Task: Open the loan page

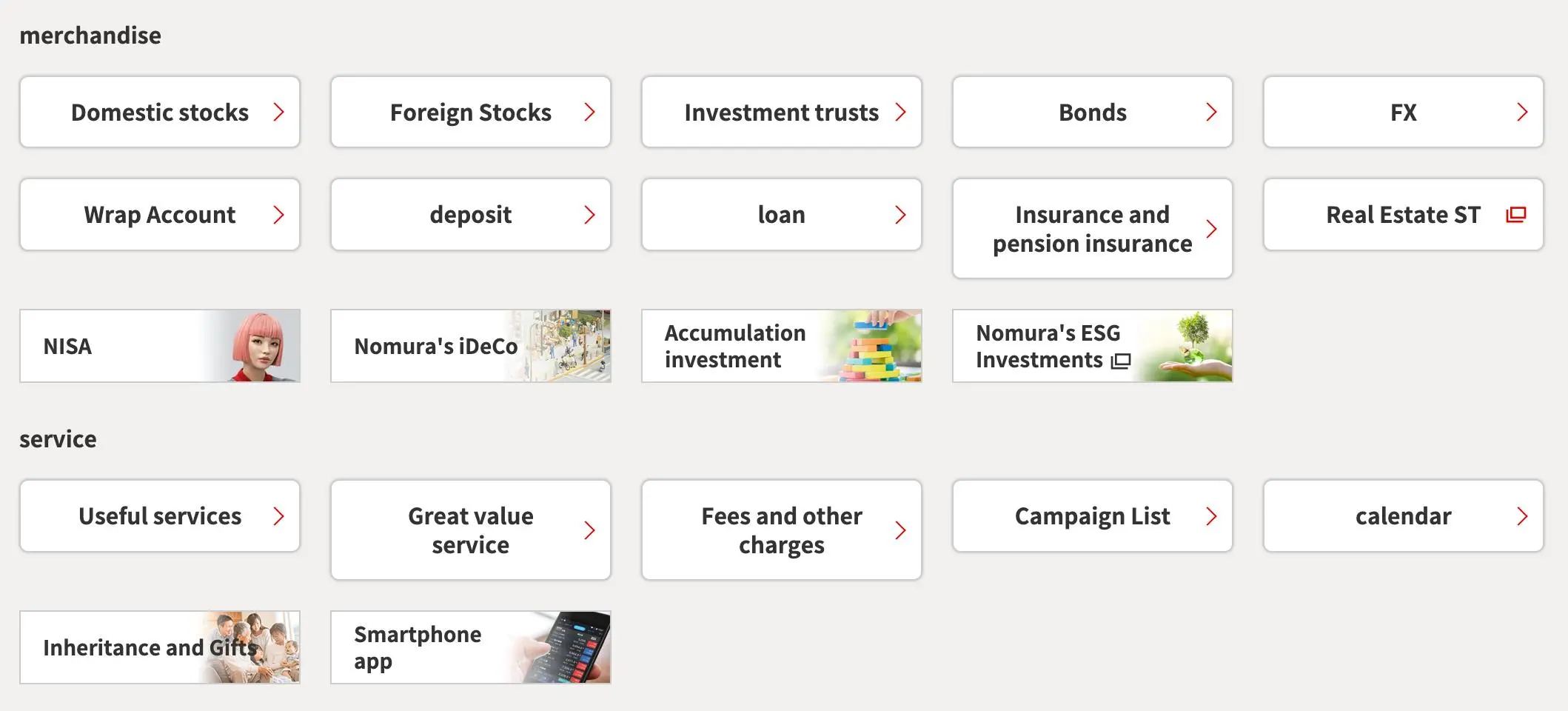Action: pyautogui.click(x=782, y=215)
